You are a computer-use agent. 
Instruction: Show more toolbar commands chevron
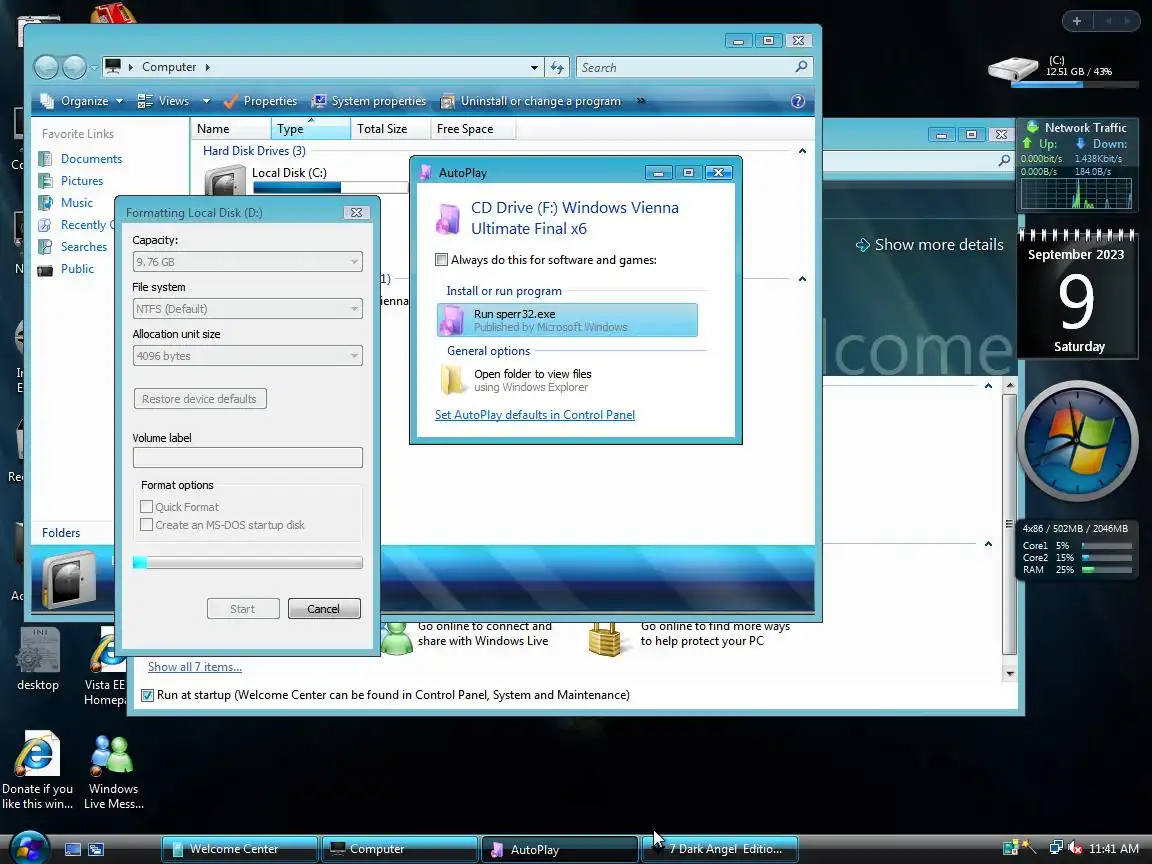641,101
